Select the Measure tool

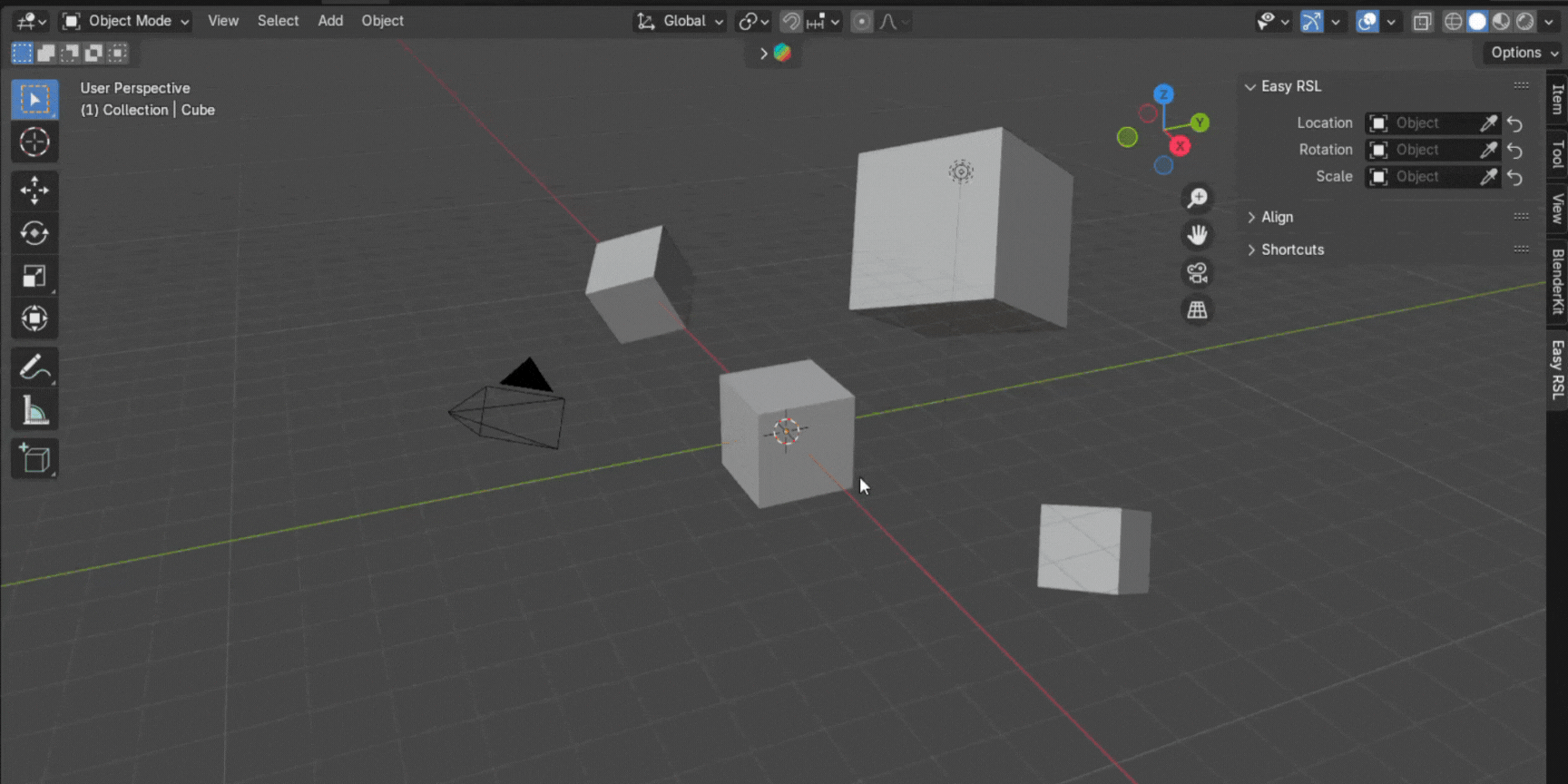click(x=34, y=412)
